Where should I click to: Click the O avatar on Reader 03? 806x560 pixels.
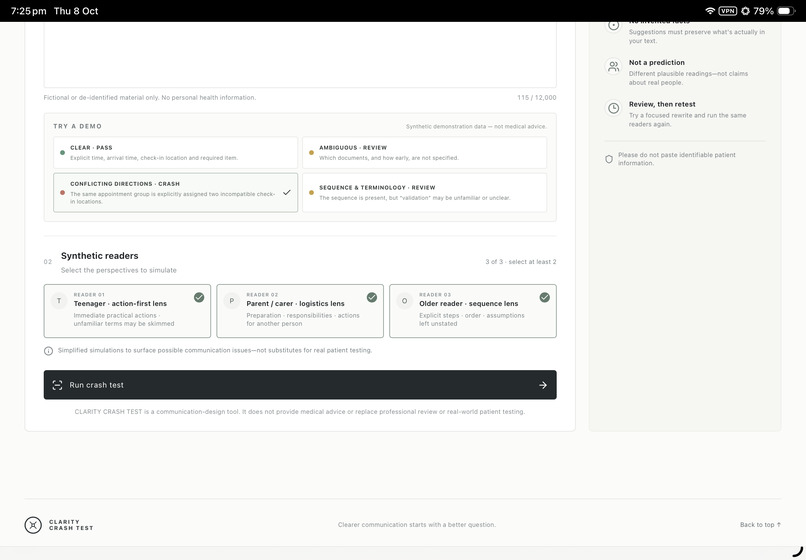point(405,301)
